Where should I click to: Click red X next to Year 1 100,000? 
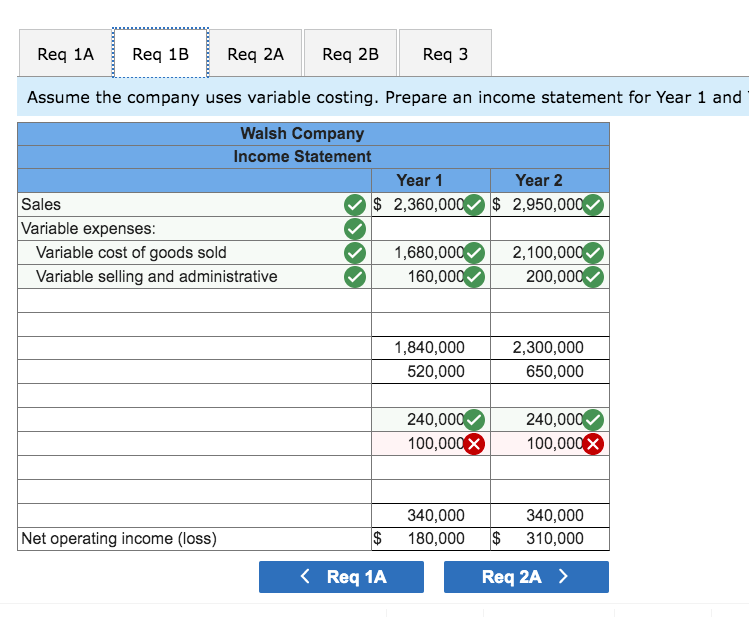point(474,444)
